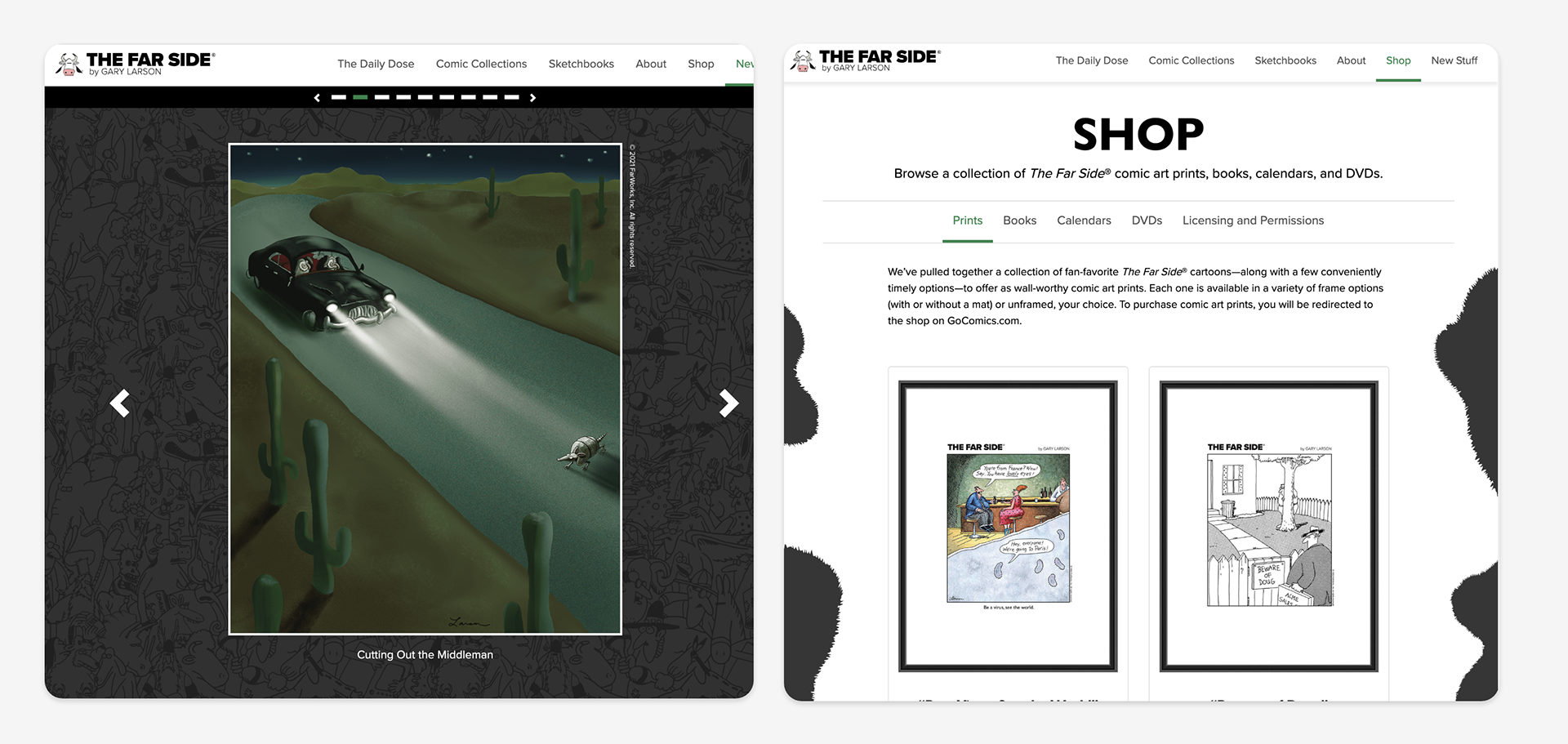Viewport: 1568px width, 744px height.
Task: Open Comic Collections in Shop window nav
Action: coord(1192,60)
